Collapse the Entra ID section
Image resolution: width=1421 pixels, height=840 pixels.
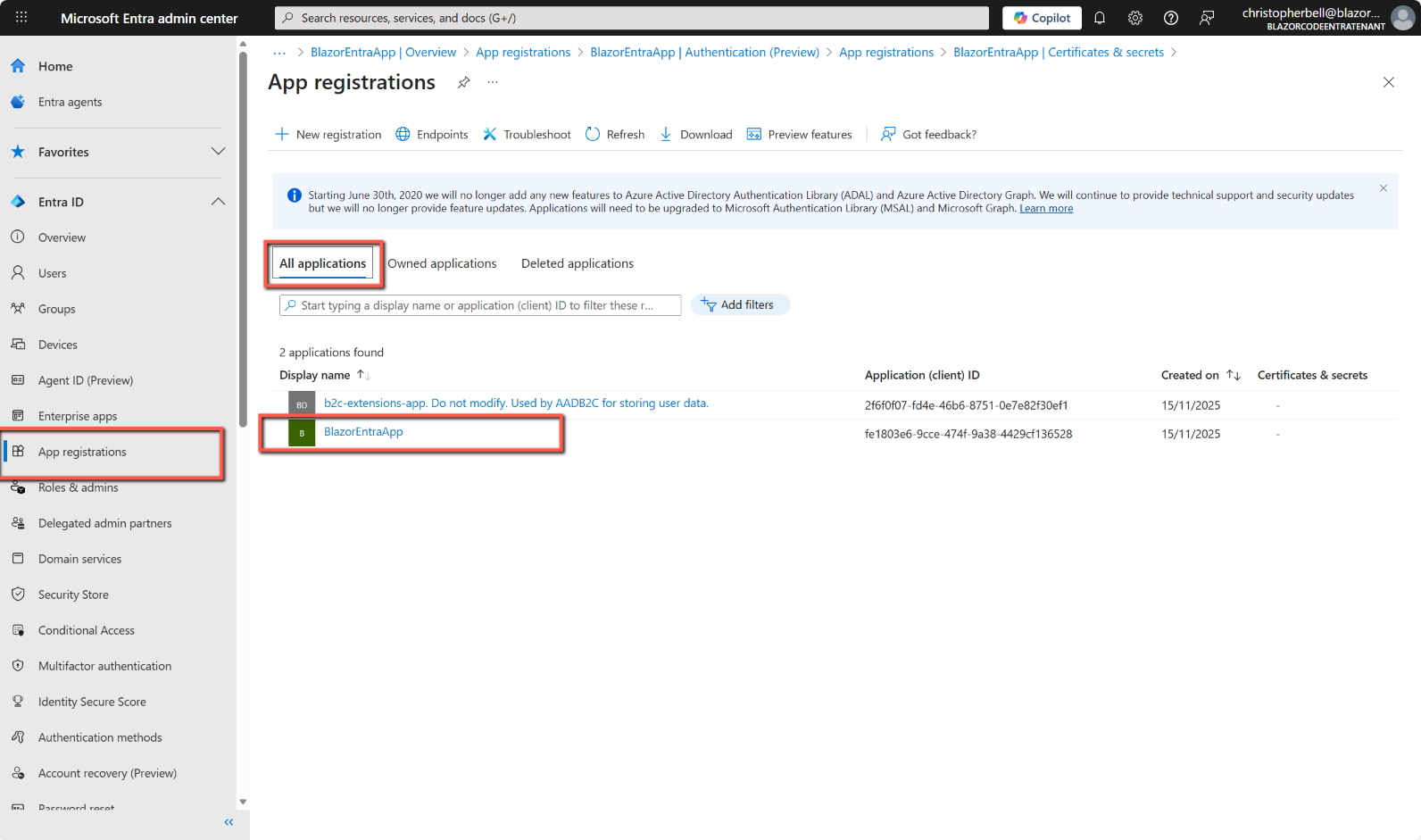218,202
